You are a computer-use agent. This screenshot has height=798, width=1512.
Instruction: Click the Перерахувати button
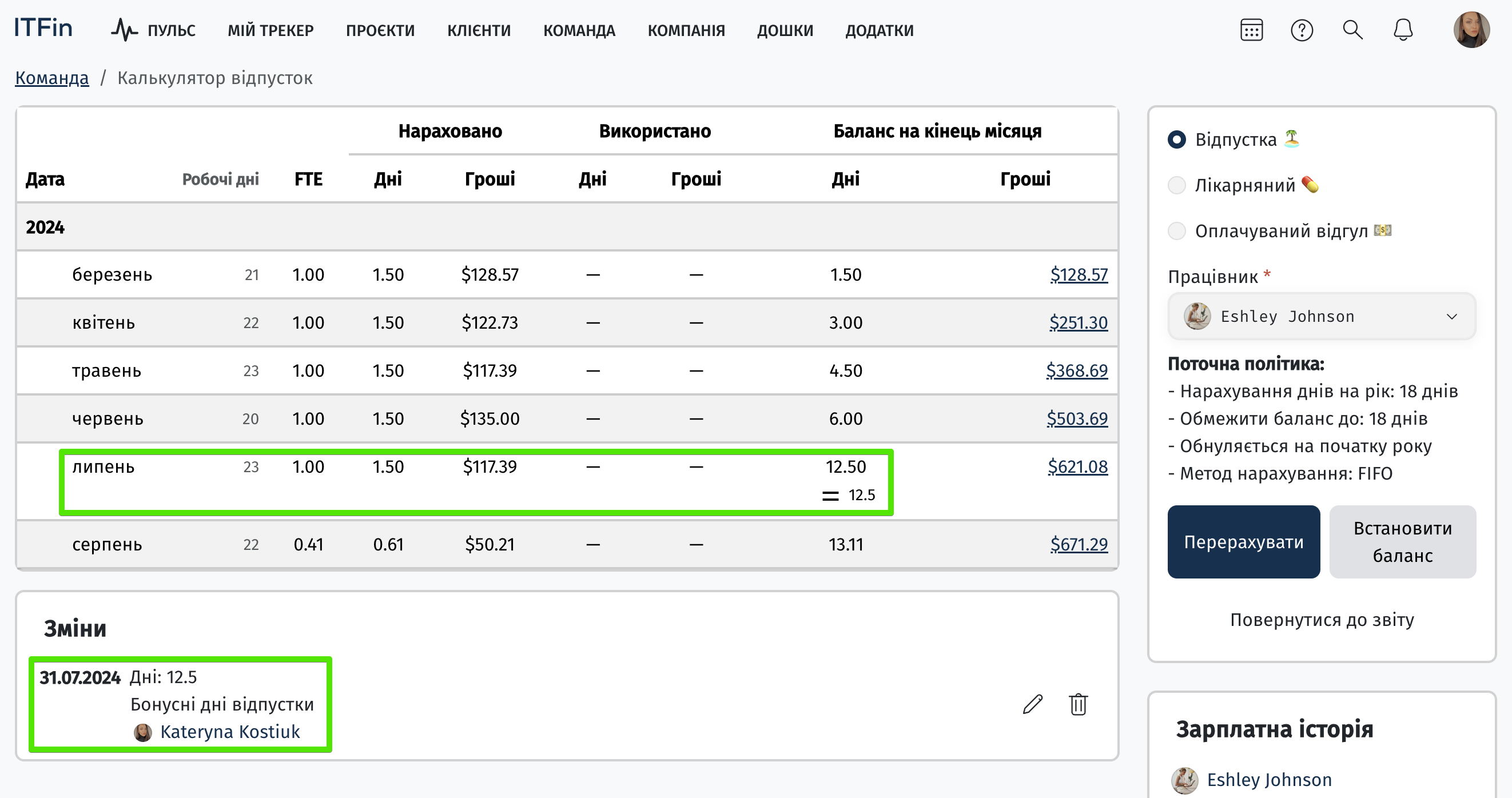click(x=1244, y=542)
